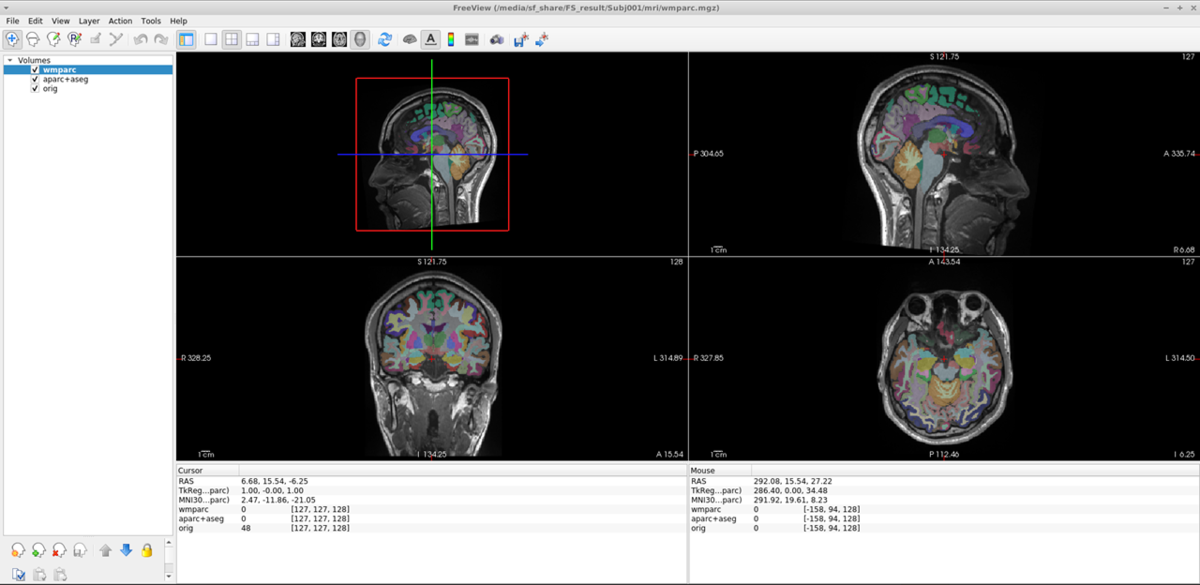Switch to sagittal view button

[298, 39]
